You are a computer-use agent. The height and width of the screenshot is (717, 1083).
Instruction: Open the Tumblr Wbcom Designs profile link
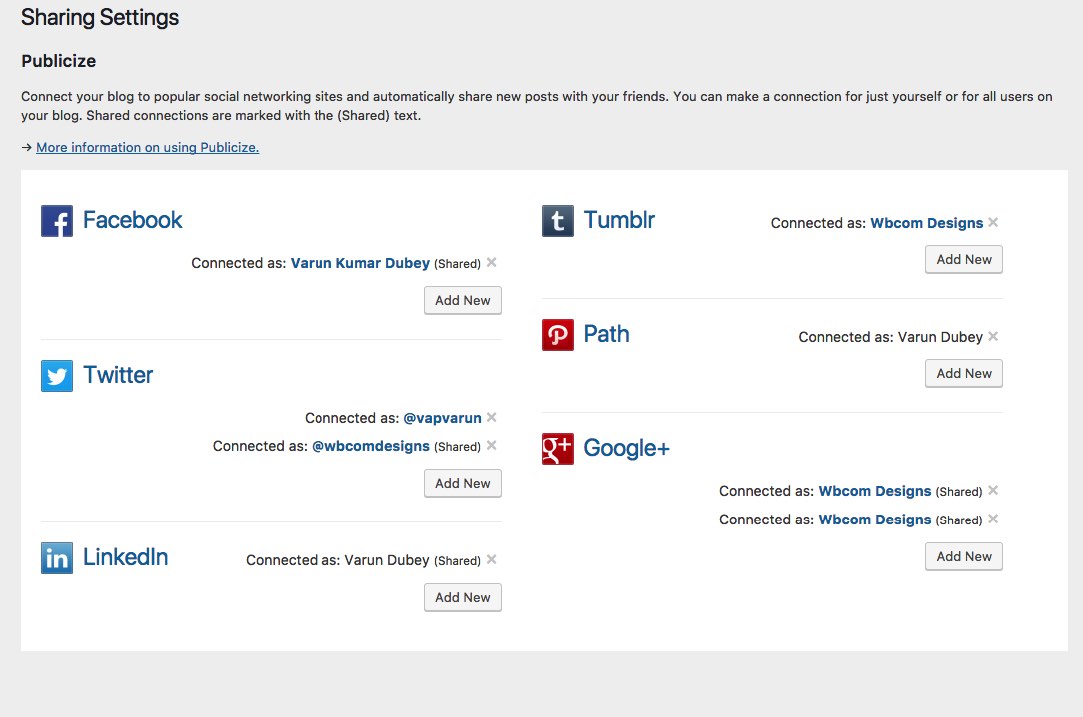click(926, 223)
